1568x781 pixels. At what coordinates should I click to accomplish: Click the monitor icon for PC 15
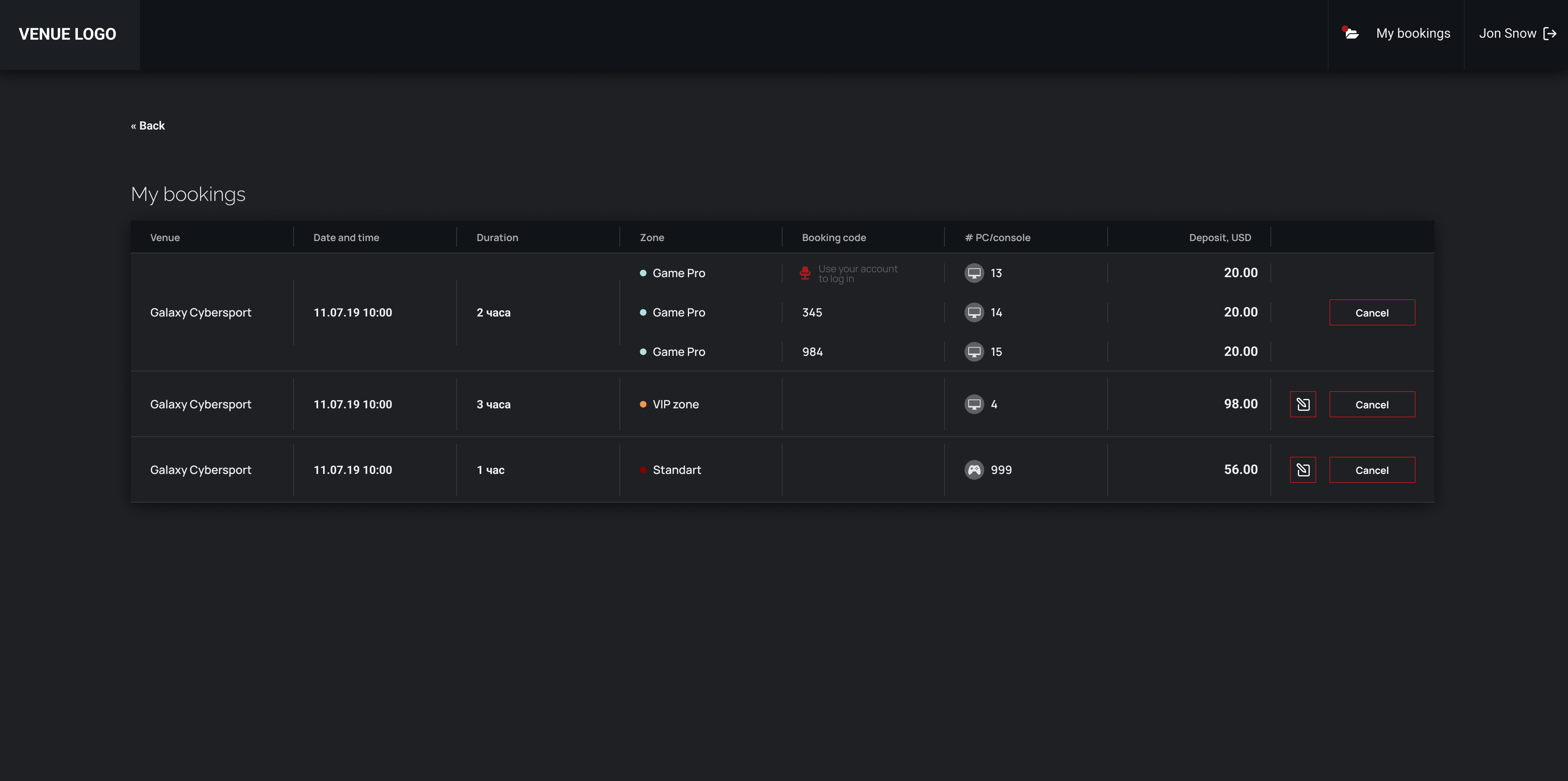(x=974, y=352)
